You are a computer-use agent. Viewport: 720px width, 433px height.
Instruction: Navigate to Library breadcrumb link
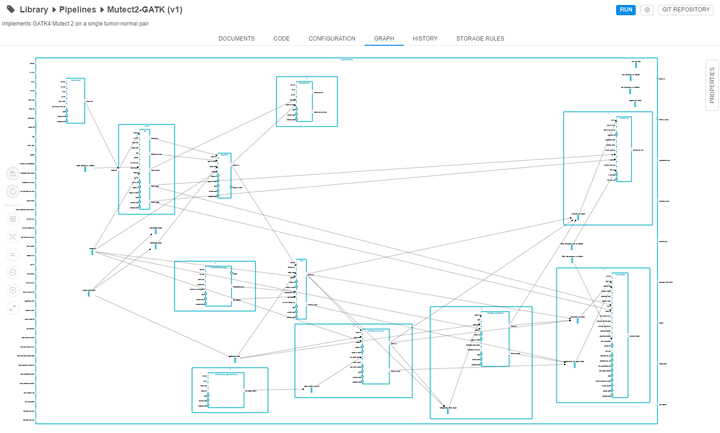pyautogui.click(x=34, y=9)
